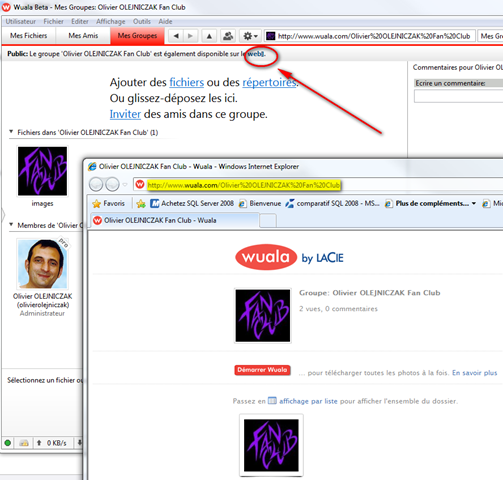This screenshot has width=503, height=480.
Task: Click the list view icon next to 'affichage par liste'
Action: pyautogui.click(x=272, y=400)
